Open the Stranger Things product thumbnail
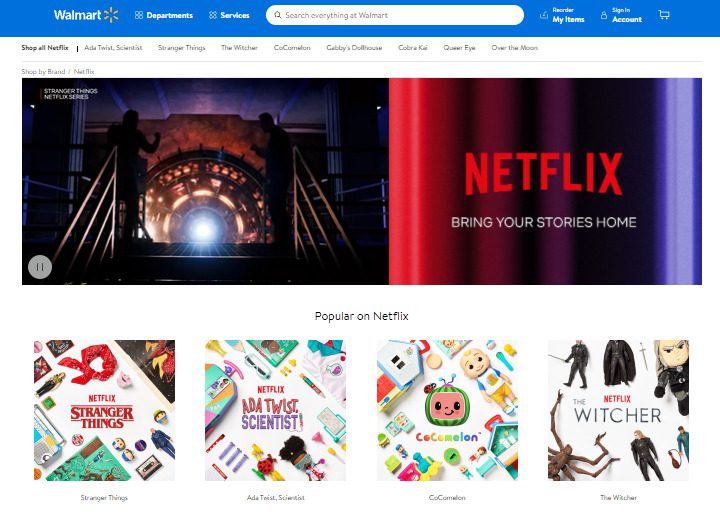Image resolution: width=720 pixels, height=515 pixels. click(104, 410)
